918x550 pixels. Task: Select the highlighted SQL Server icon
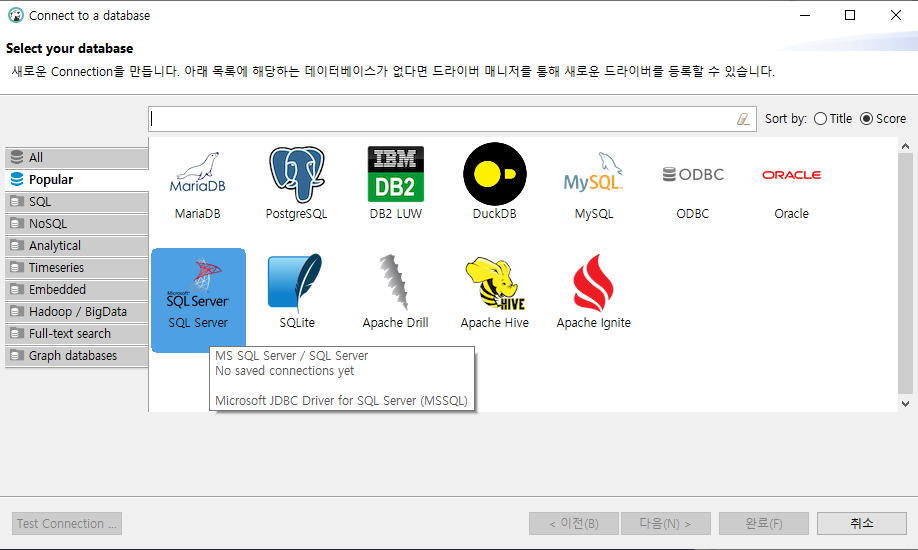click(198, 300)
